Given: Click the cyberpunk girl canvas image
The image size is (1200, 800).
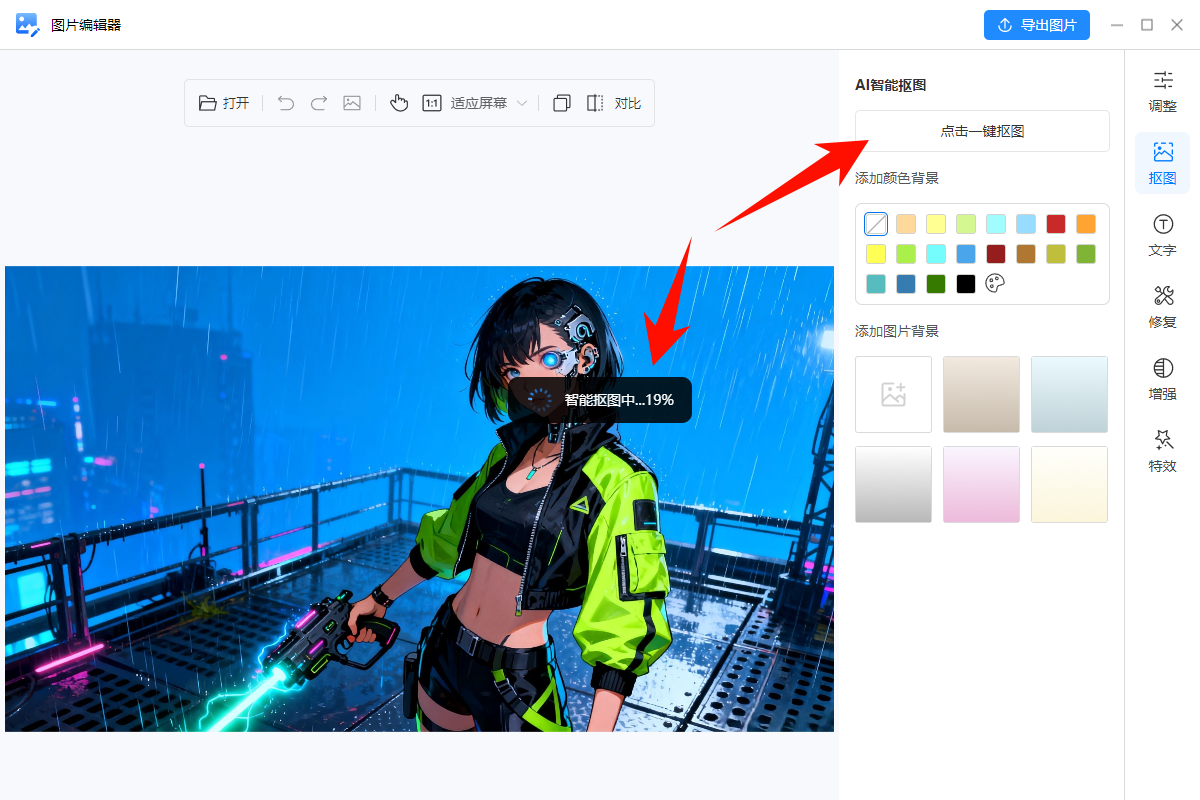Looking at the screenshot, I should [419, 498].
